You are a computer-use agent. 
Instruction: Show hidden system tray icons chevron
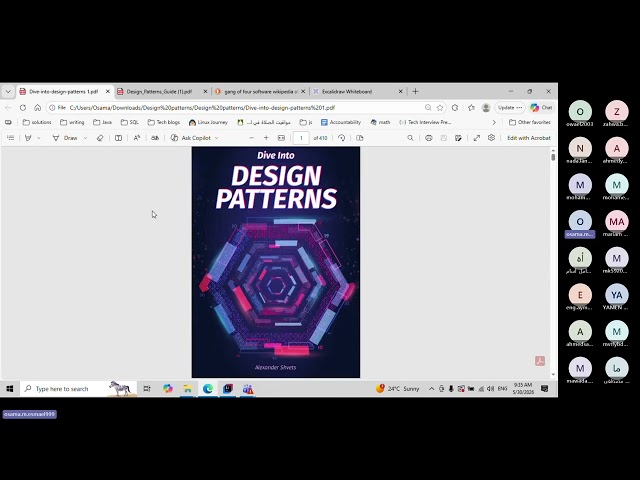(431, 389)
